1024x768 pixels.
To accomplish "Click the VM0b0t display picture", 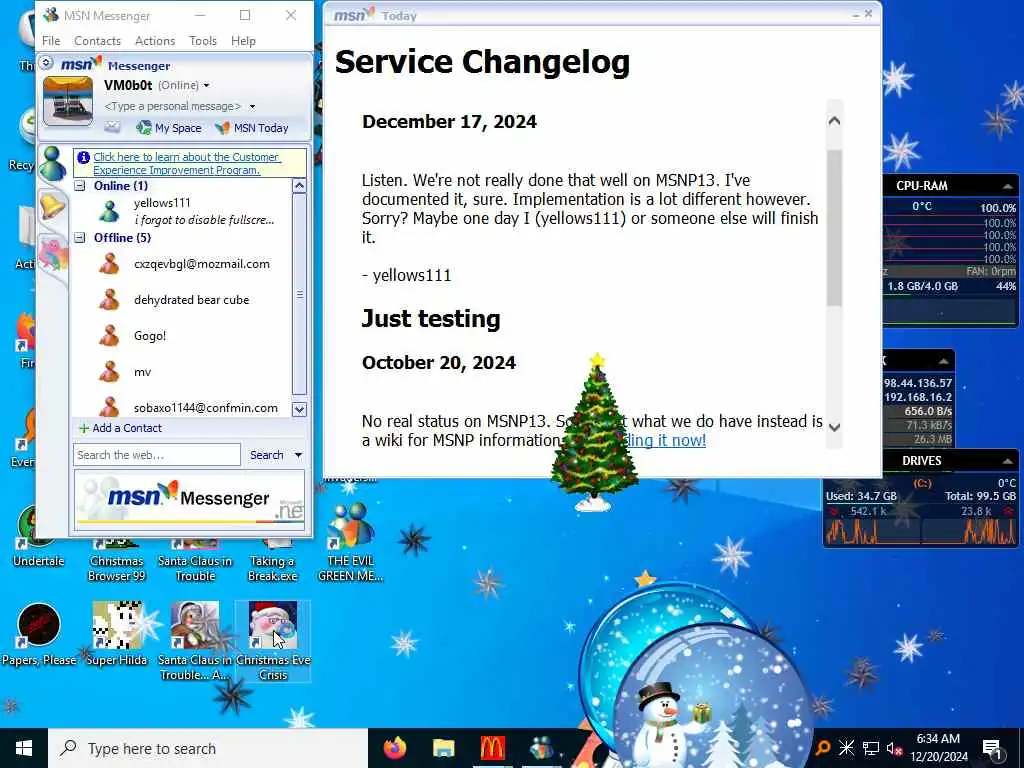I will (x=68, y=101).
